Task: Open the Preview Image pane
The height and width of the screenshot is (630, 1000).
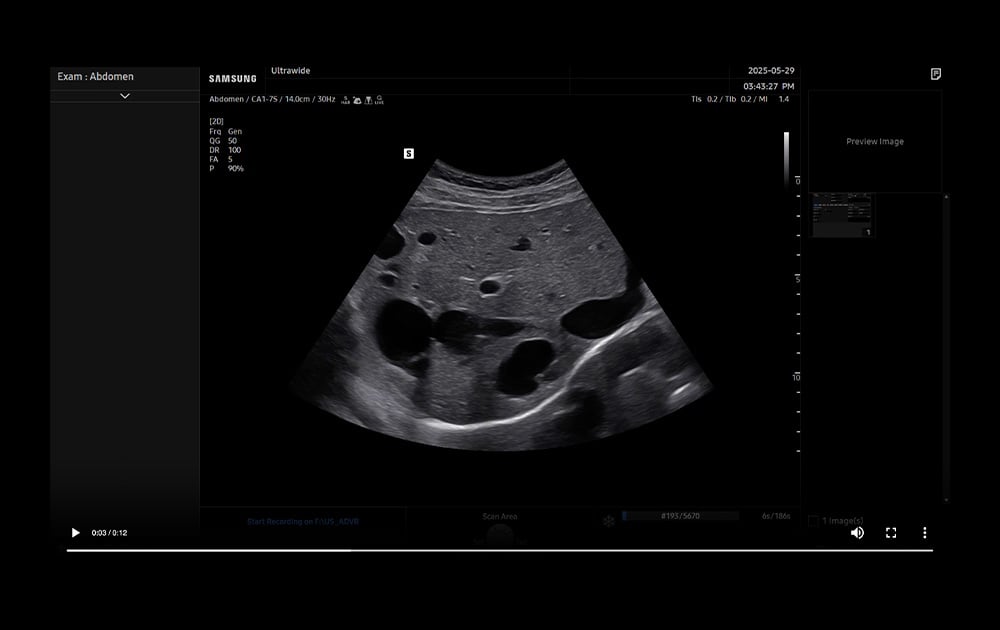Action: (x=875, y=141)
